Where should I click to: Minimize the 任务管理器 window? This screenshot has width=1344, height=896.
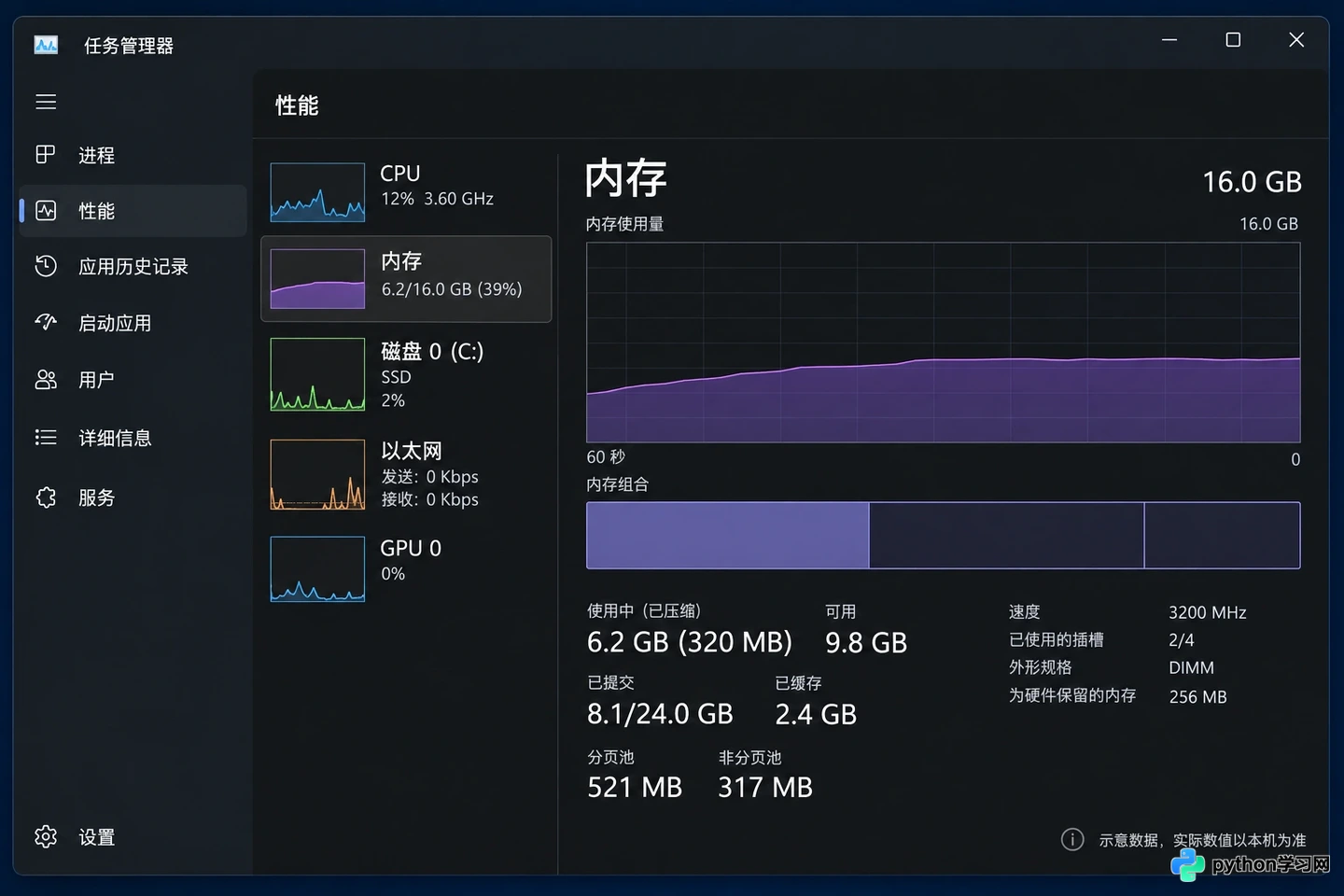click(x=1169, y=40)
